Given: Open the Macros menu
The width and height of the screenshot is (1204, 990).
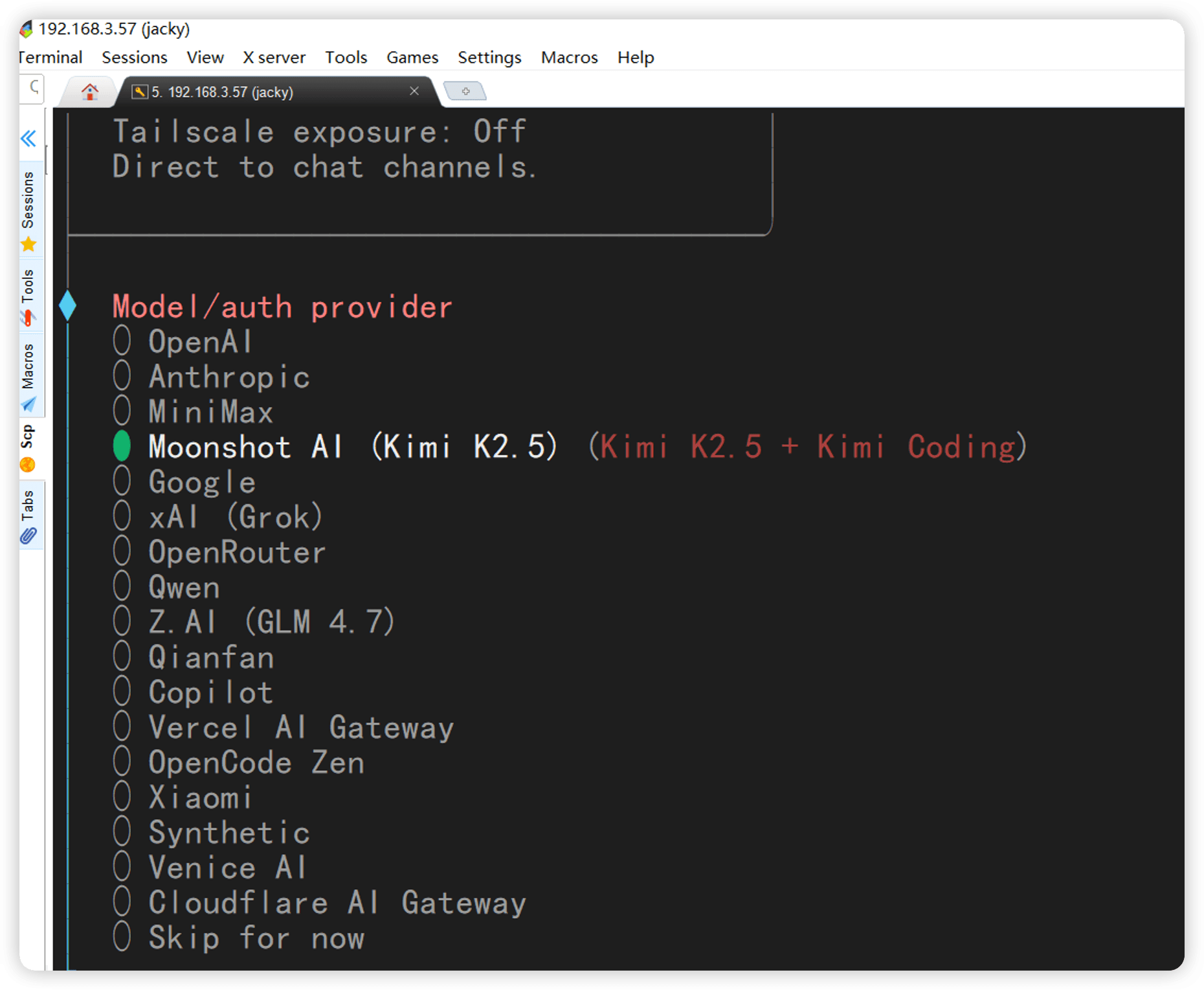Looking at the screenshot, I should [x=569, y=58].
